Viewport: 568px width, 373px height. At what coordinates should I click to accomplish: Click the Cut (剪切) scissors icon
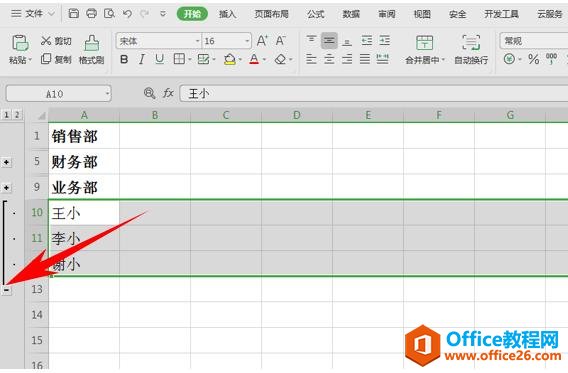[46, 41]
